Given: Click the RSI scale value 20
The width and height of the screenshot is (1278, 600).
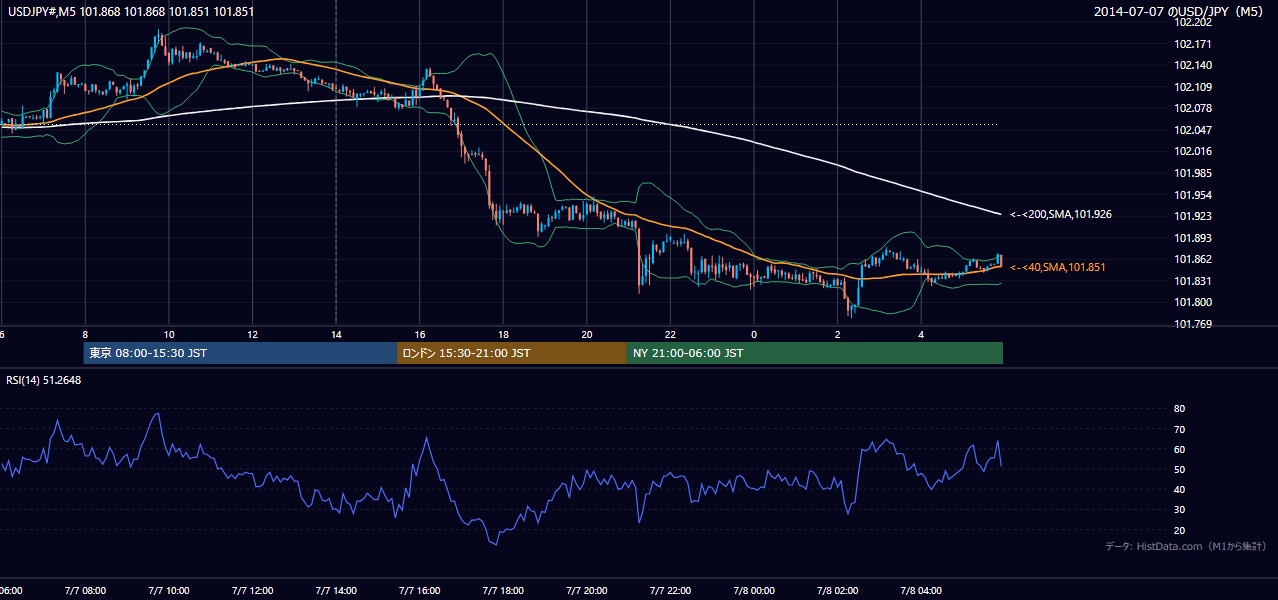Looking at the screenshot, I should click(1180, 530).
